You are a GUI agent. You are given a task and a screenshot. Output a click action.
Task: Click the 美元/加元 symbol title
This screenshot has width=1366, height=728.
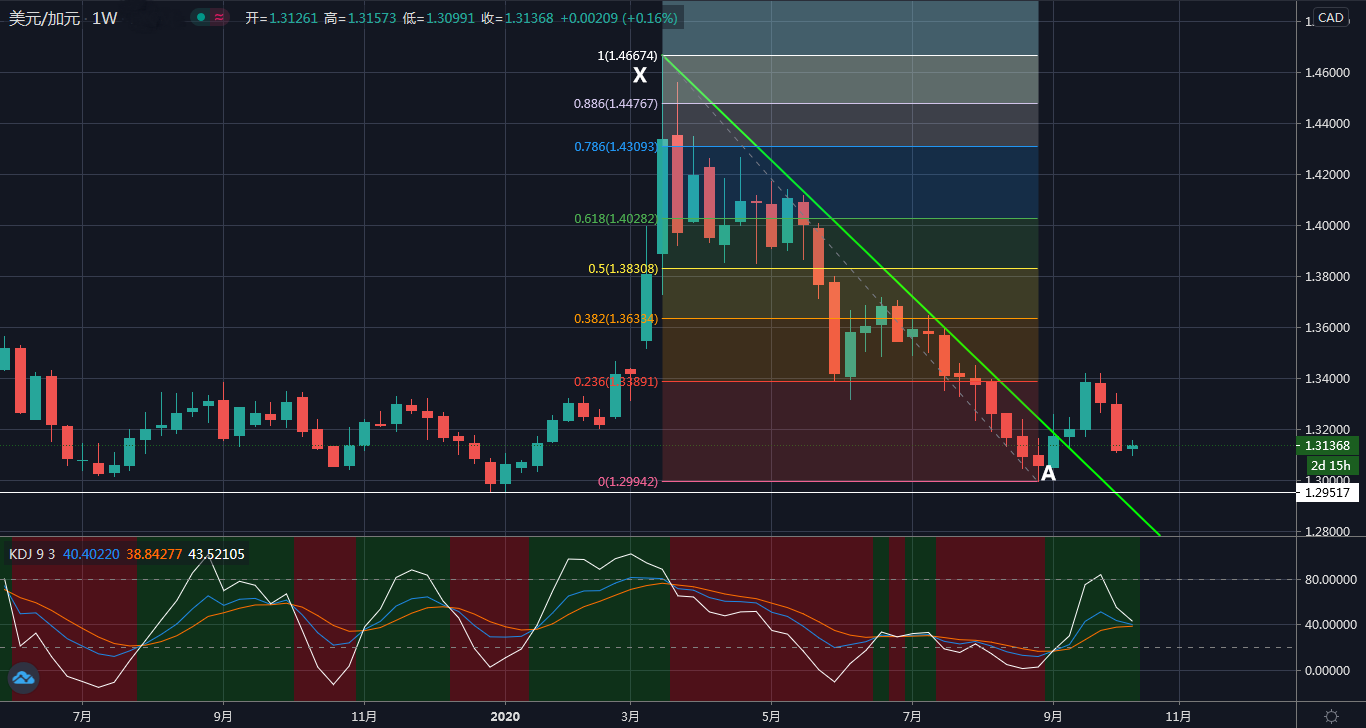click(x=44, y=18)
